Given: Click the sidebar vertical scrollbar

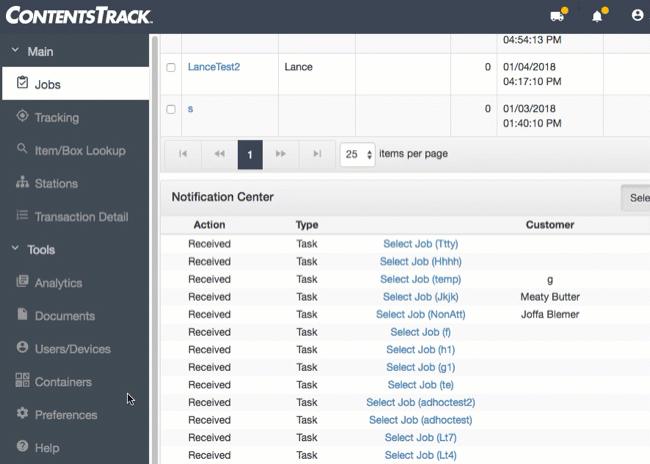Looking at the screenshot, I should (x=155, y=249).
